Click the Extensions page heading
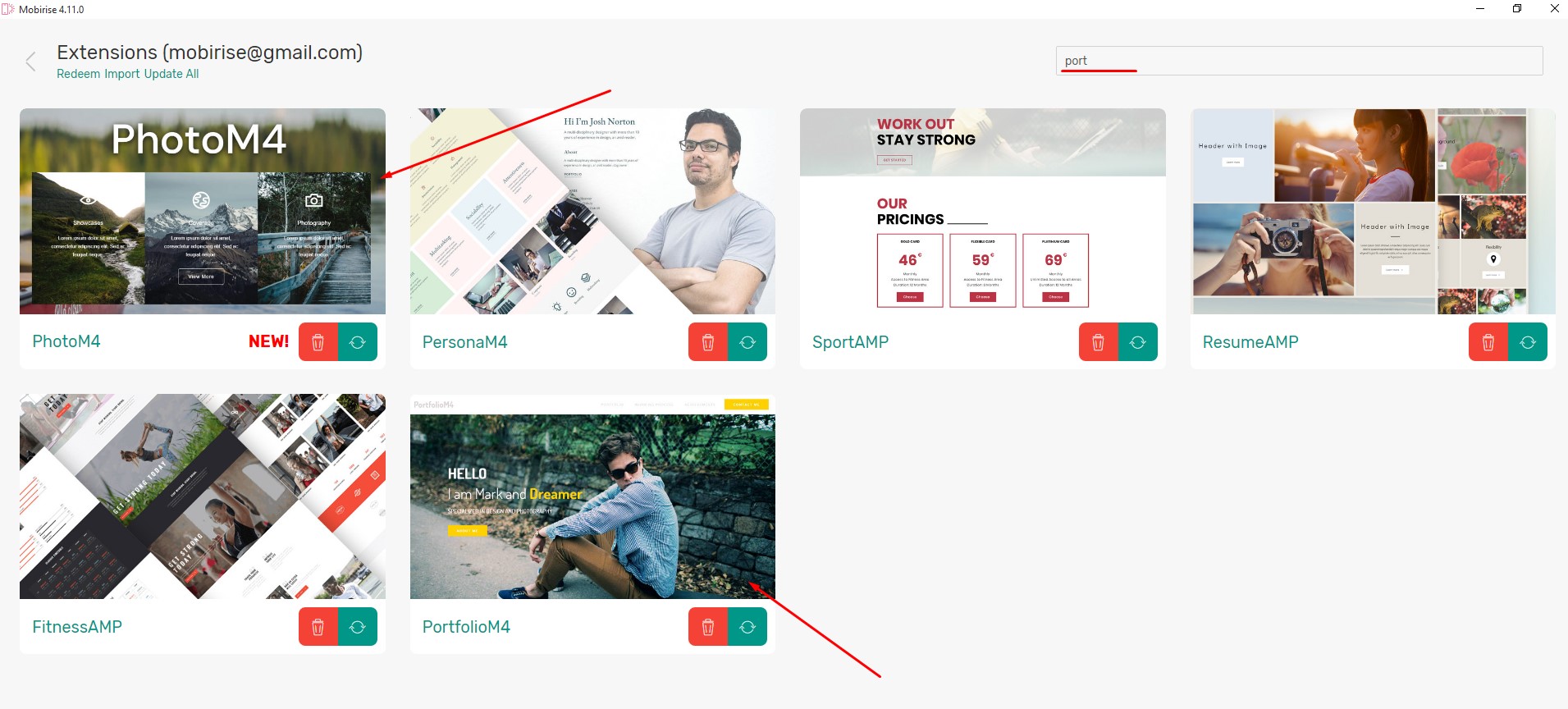 [x=209, y=53]
